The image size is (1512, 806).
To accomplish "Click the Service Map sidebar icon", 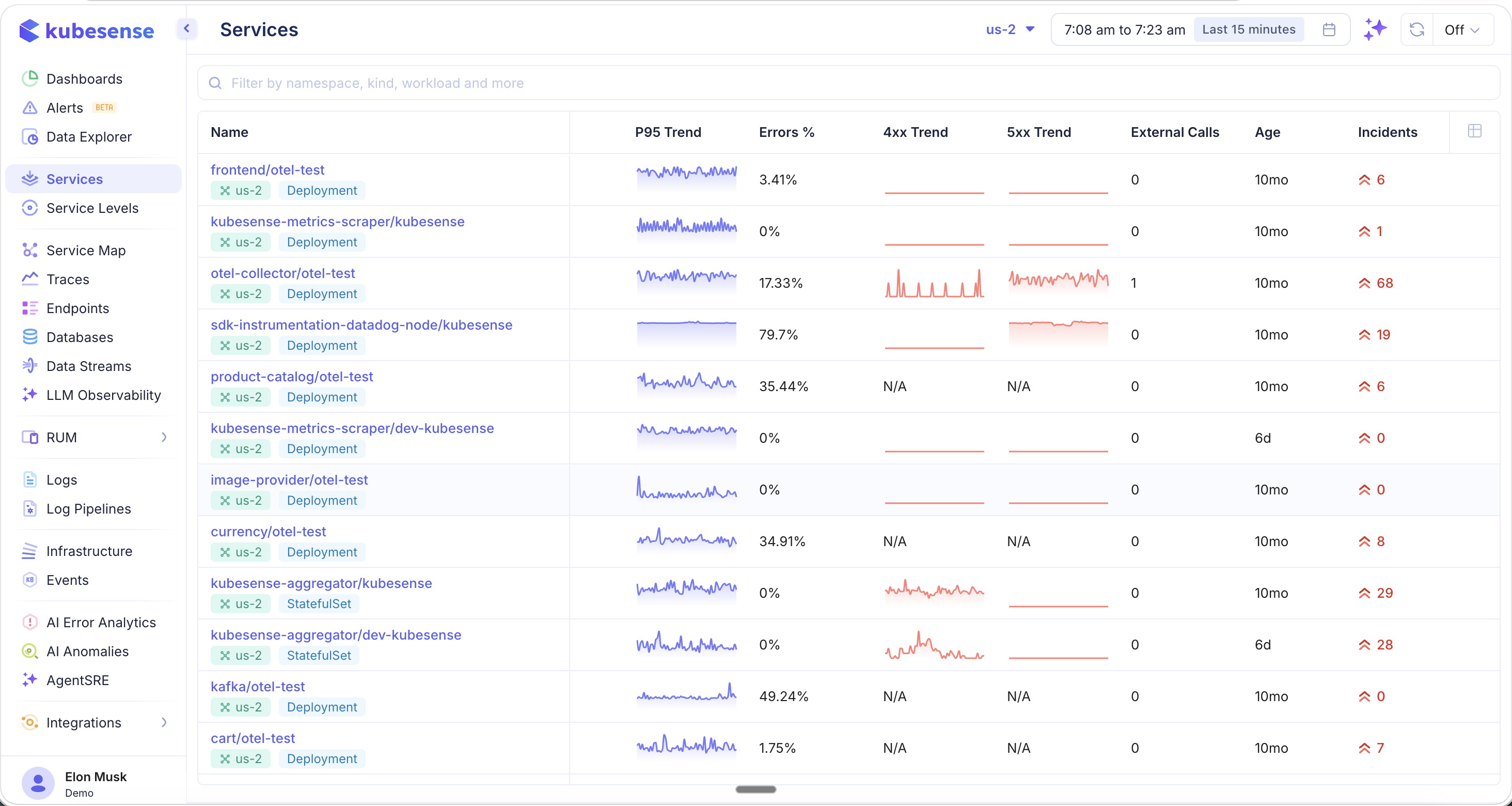I will [x=30, y=250].
